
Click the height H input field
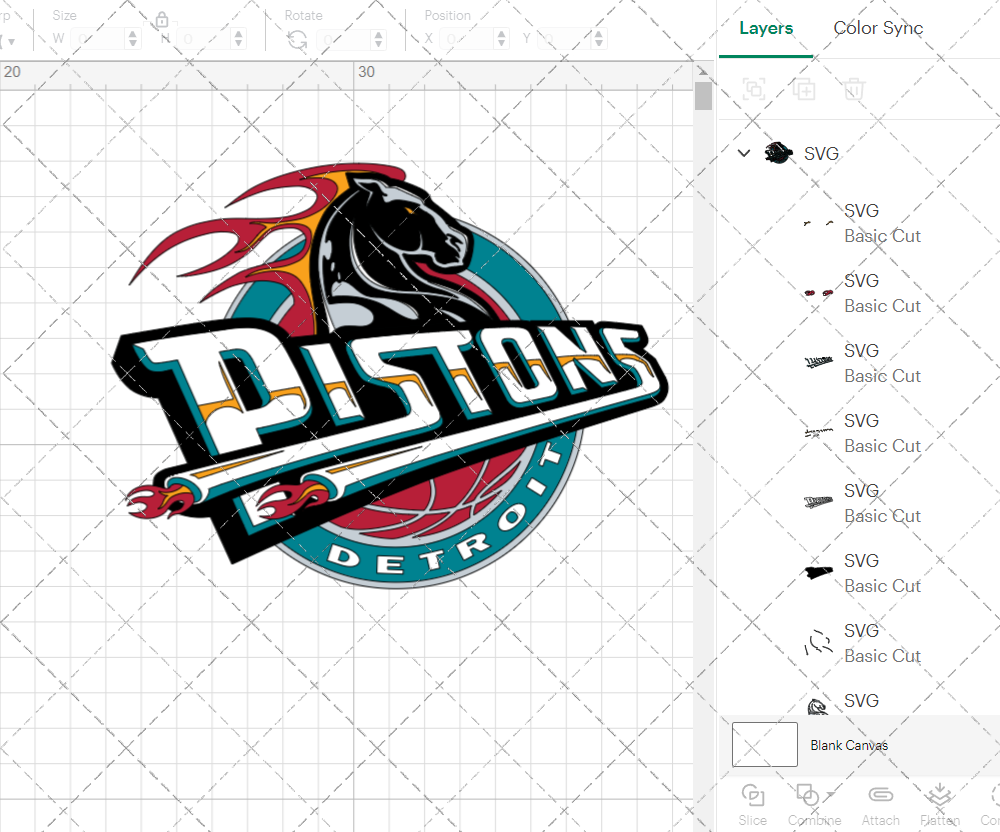[x=203, y=40]
